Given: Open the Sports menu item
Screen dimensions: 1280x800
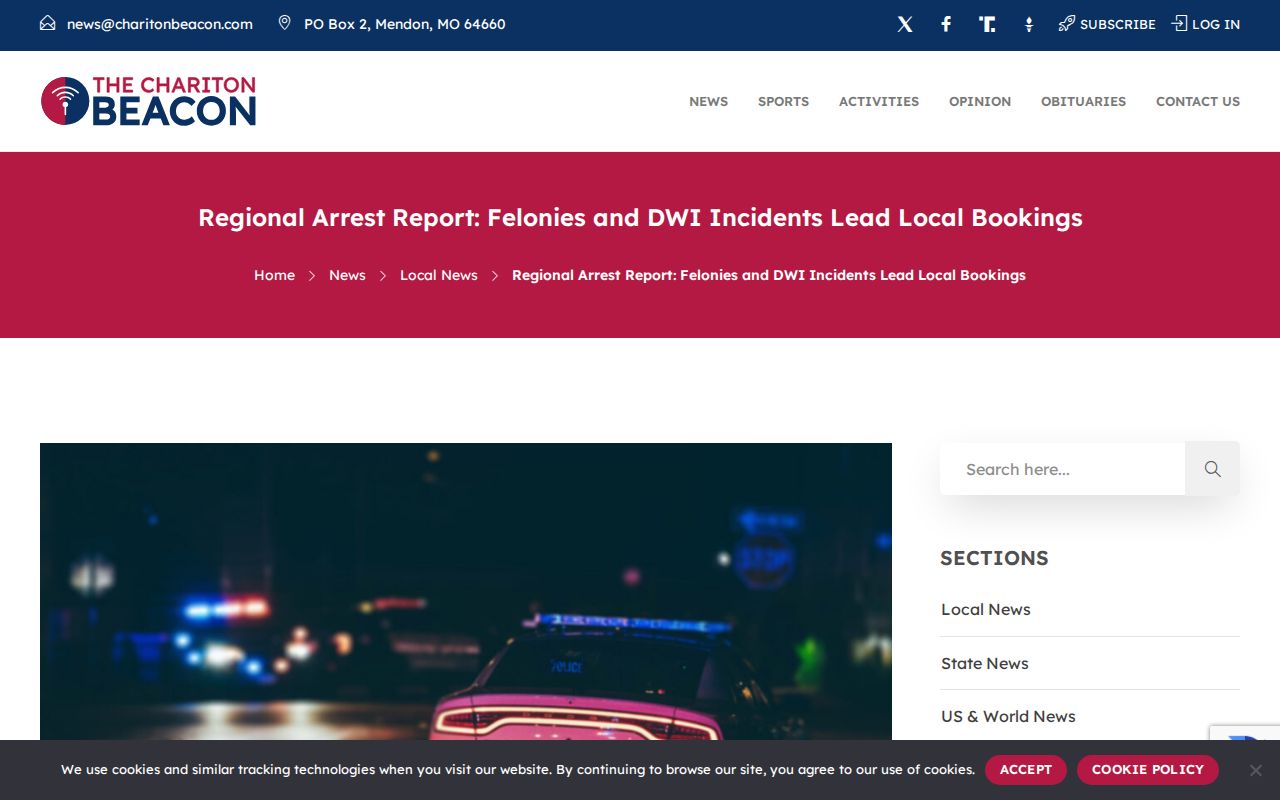Looking at the screenshot, I should click(x=783, y=101).
